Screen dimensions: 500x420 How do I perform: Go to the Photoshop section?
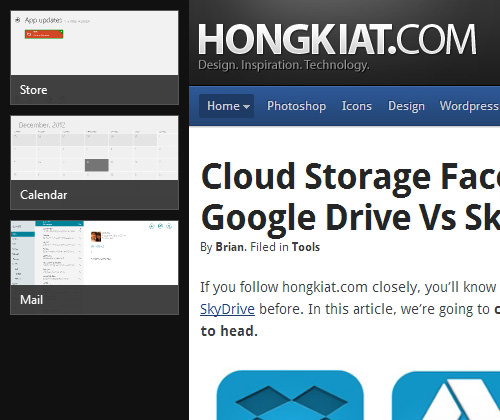296,106
